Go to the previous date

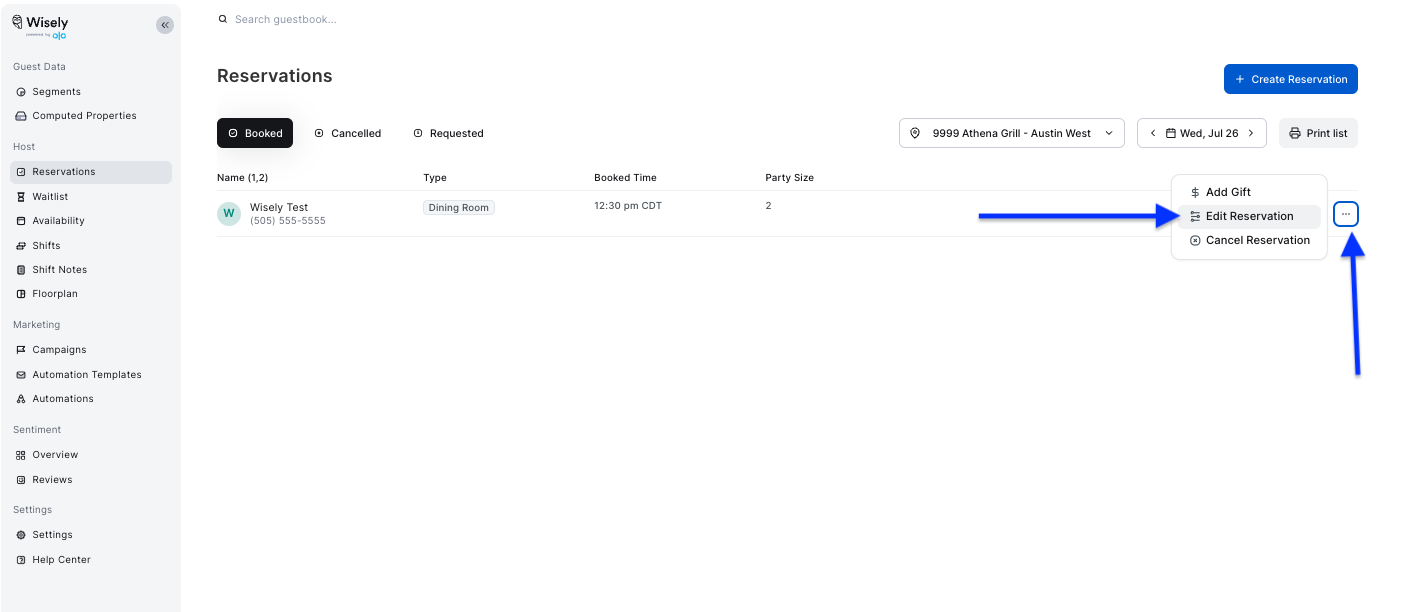click(1153, 133)
